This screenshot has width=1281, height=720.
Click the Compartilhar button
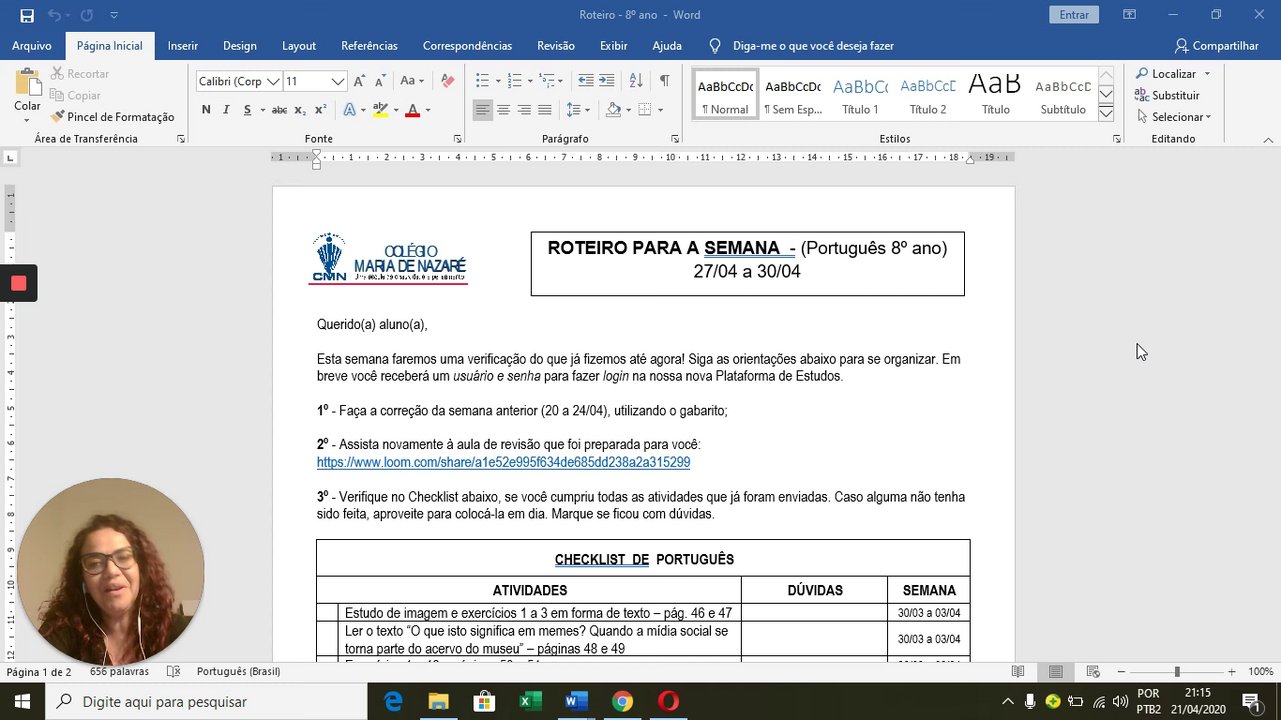tap(1216, 46)
